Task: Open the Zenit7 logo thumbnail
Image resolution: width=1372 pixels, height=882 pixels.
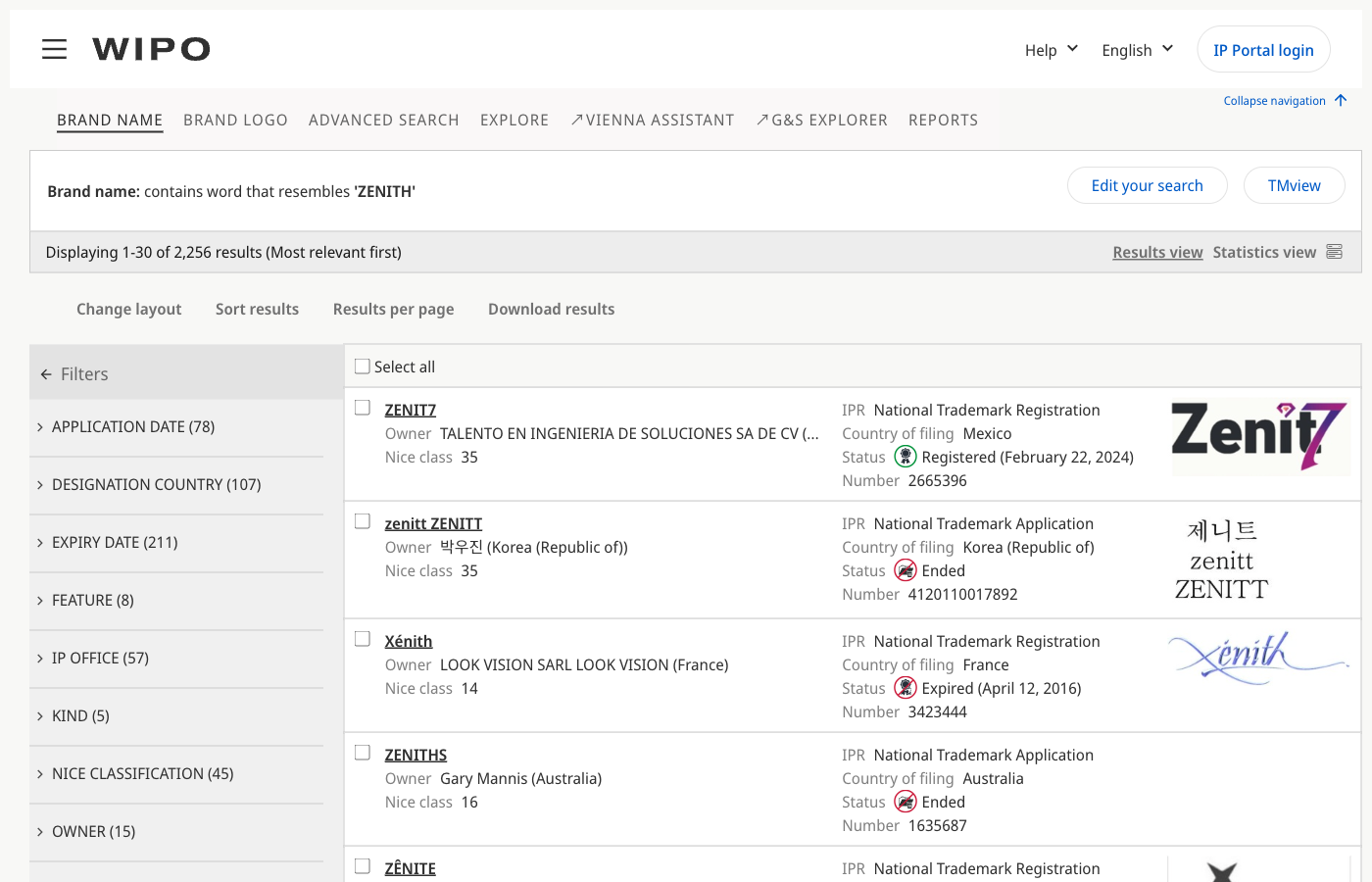Action: tap(1260, 437)
